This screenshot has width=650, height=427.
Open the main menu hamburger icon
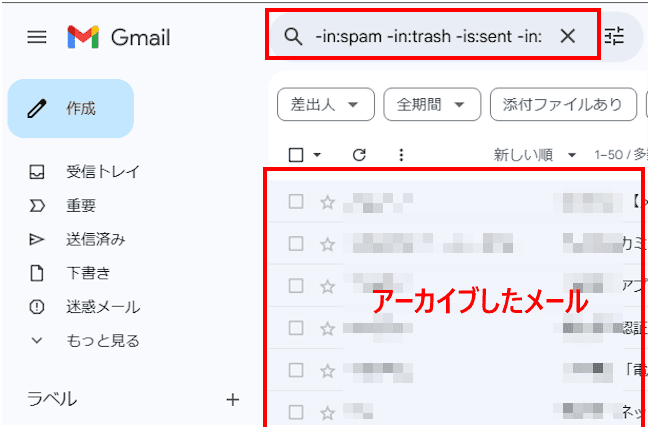[x=37, y=38]
